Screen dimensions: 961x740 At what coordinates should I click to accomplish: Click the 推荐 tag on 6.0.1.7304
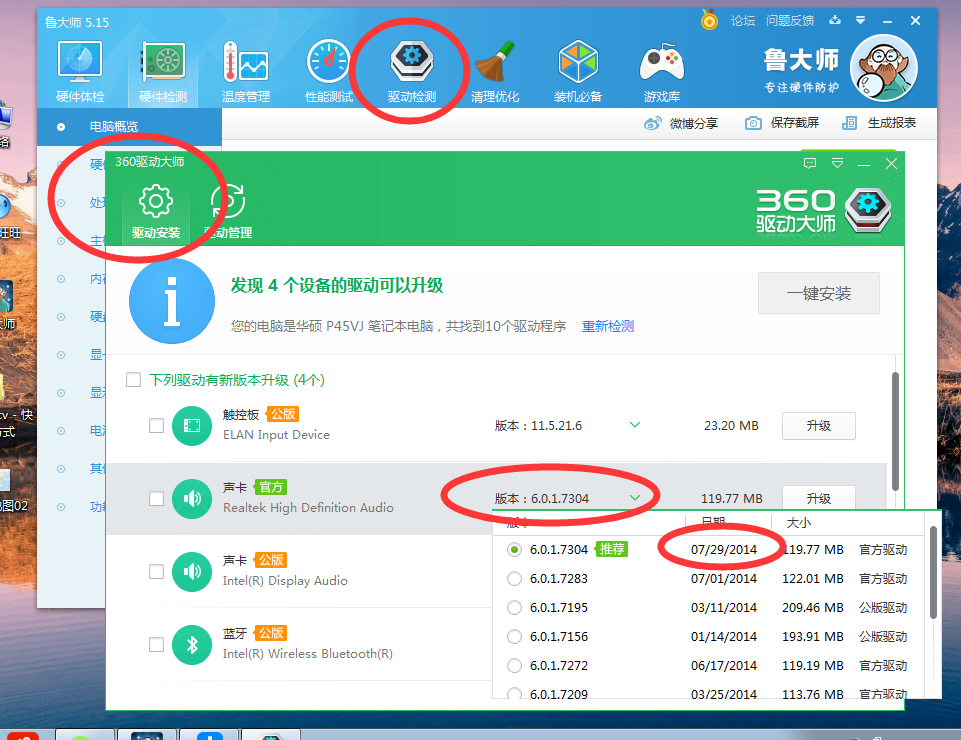612,549
